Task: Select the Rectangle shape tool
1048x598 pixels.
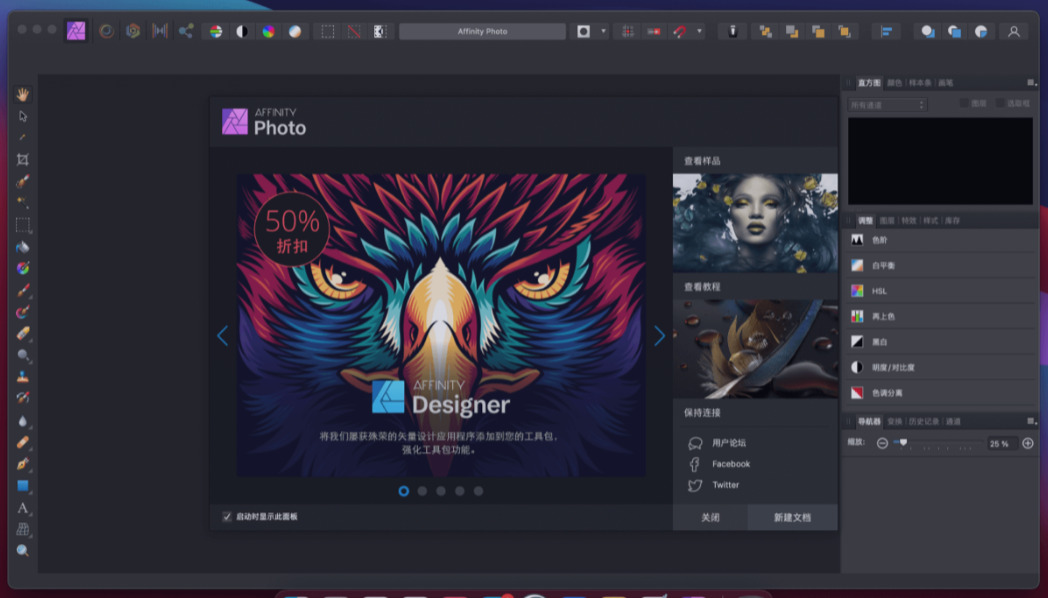Action: coord(23,486)
